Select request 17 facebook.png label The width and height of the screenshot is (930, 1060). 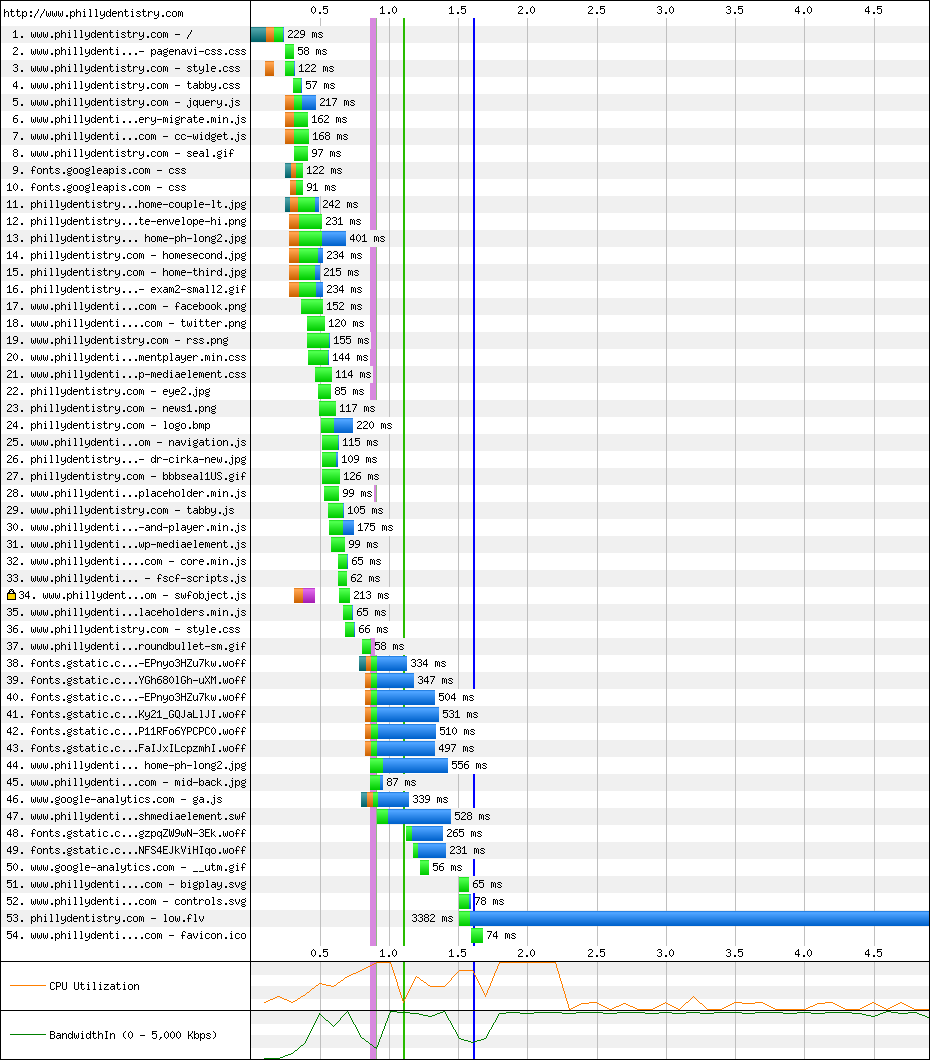pyautogui.click(x=126, y=306)
